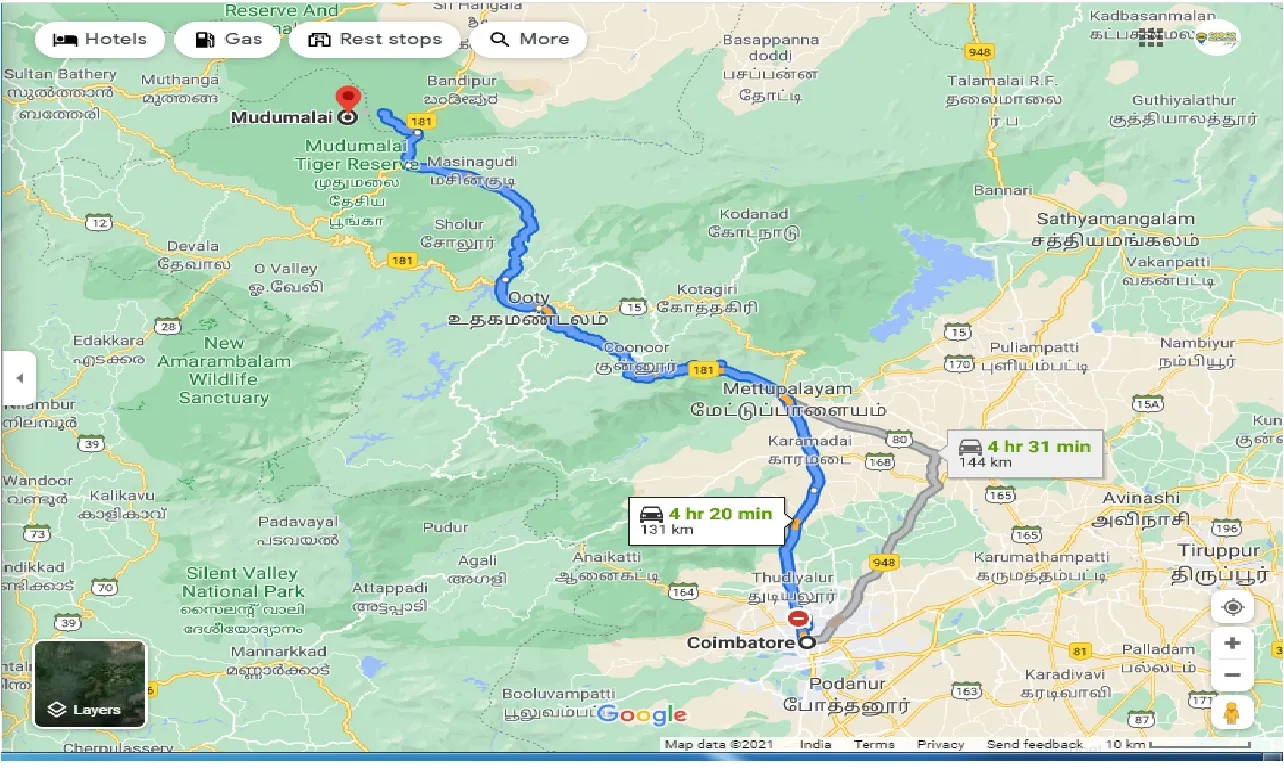Open the Layers map type switcher

90,684
